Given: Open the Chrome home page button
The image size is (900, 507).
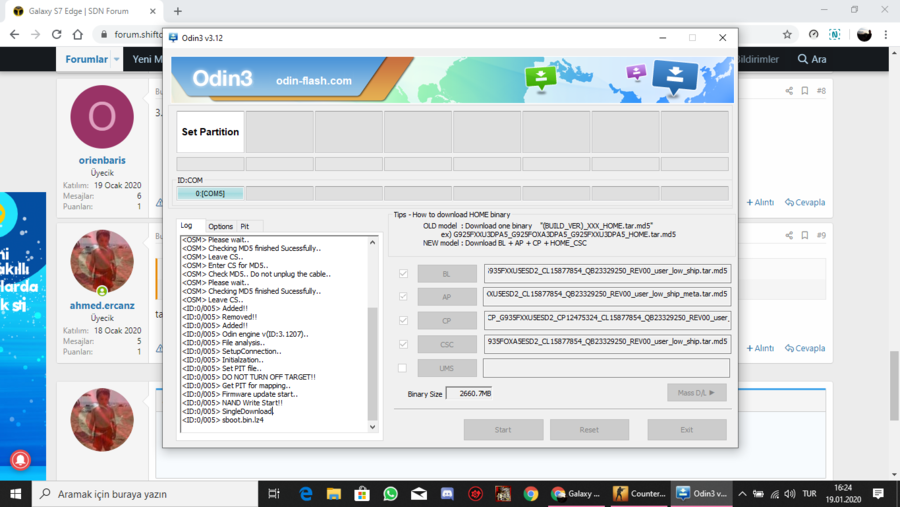Looking at the screenshot, I should (x=77, y=34).
